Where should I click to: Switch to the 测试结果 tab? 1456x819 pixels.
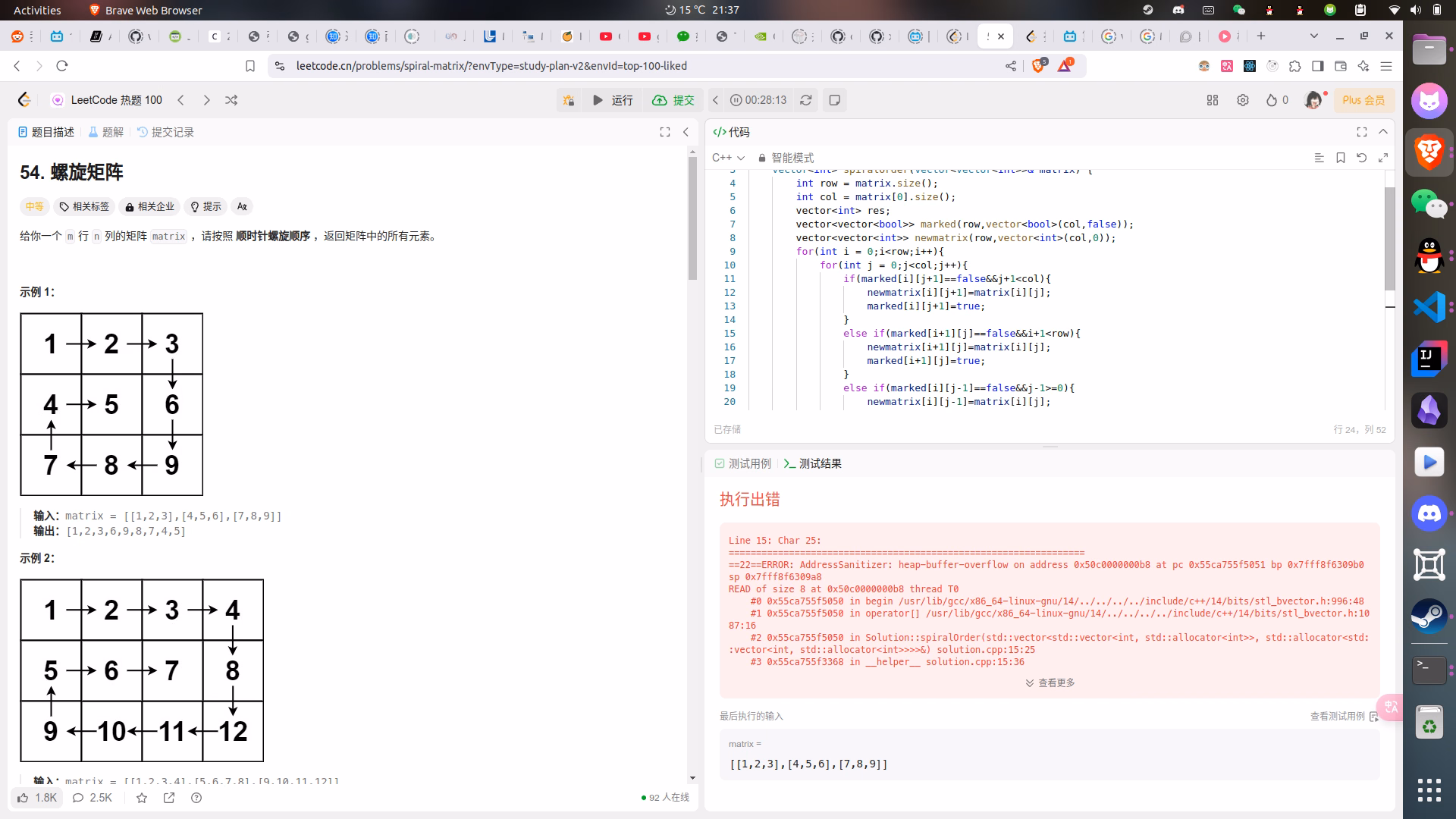click(x=812, y=463)
